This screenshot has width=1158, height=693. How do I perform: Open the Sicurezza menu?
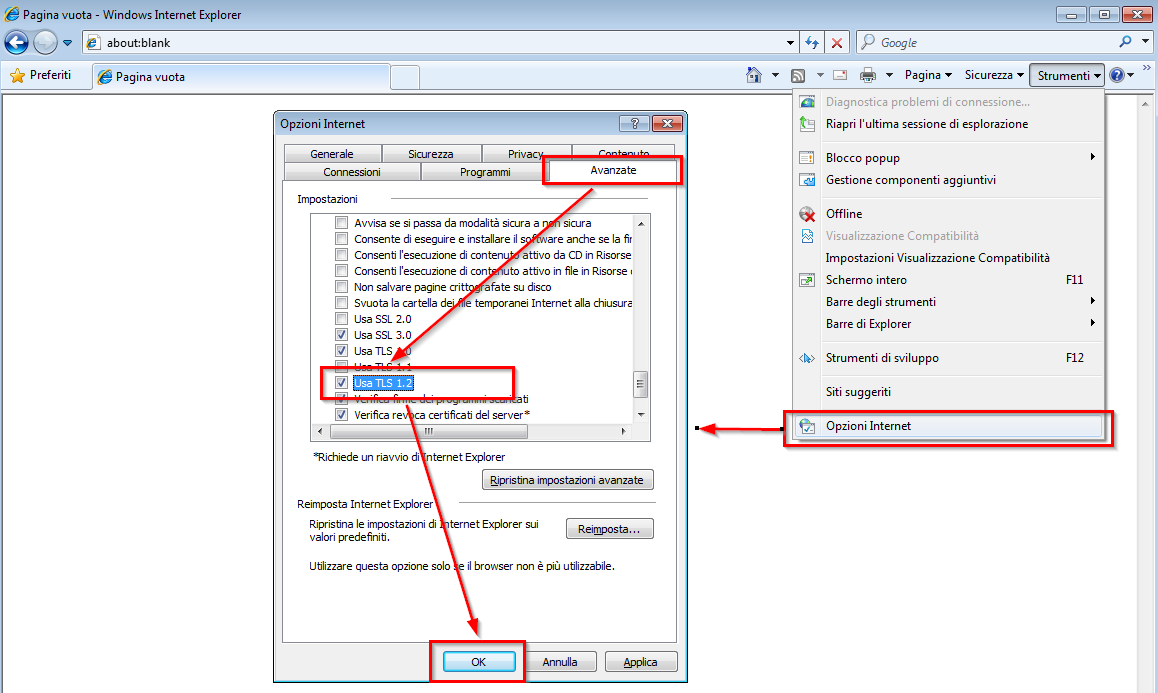tap(994, 75)
